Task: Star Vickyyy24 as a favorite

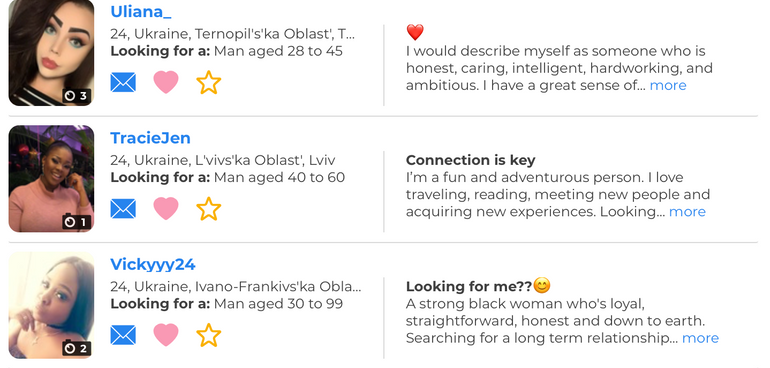Action: (209, 335)
